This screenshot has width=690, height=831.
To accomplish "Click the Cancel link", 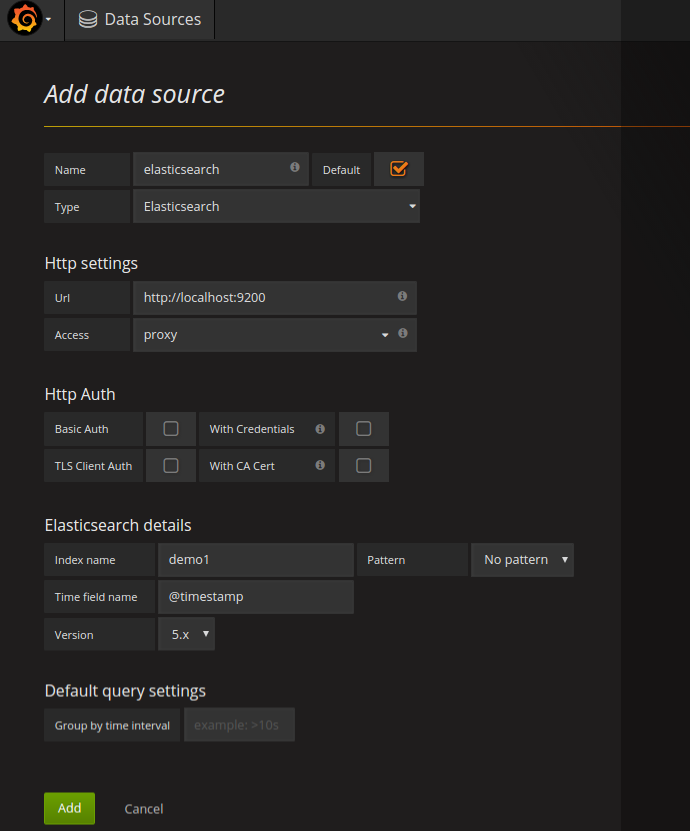I will [x=144, y=809].
